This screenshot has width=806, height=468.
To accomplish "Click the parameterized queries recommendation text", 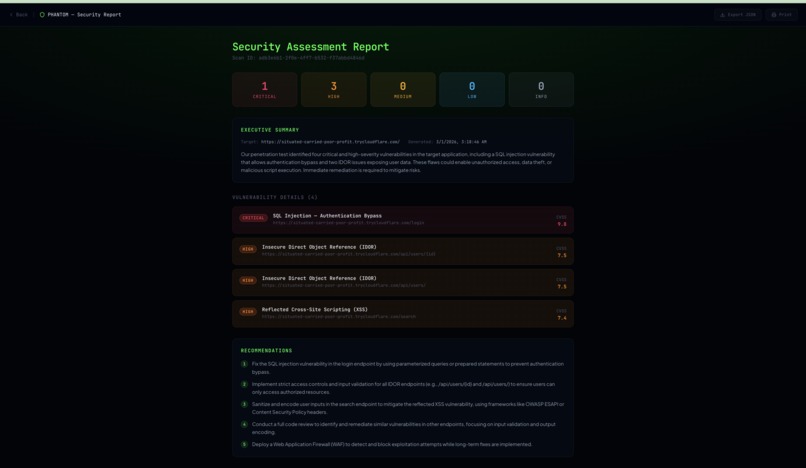I will [x=408, y=368].
